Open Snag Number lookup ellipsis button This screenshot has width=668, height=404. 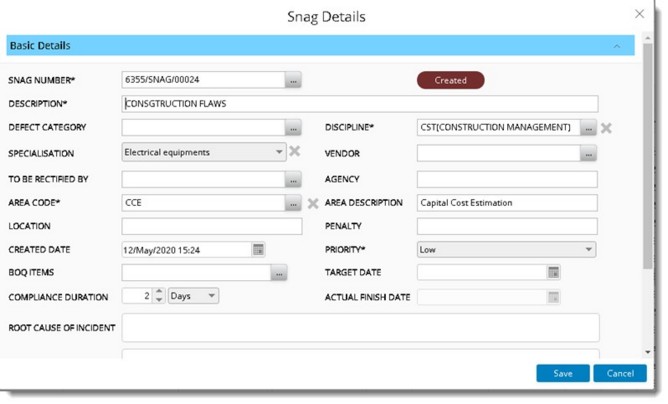(293, 79)
